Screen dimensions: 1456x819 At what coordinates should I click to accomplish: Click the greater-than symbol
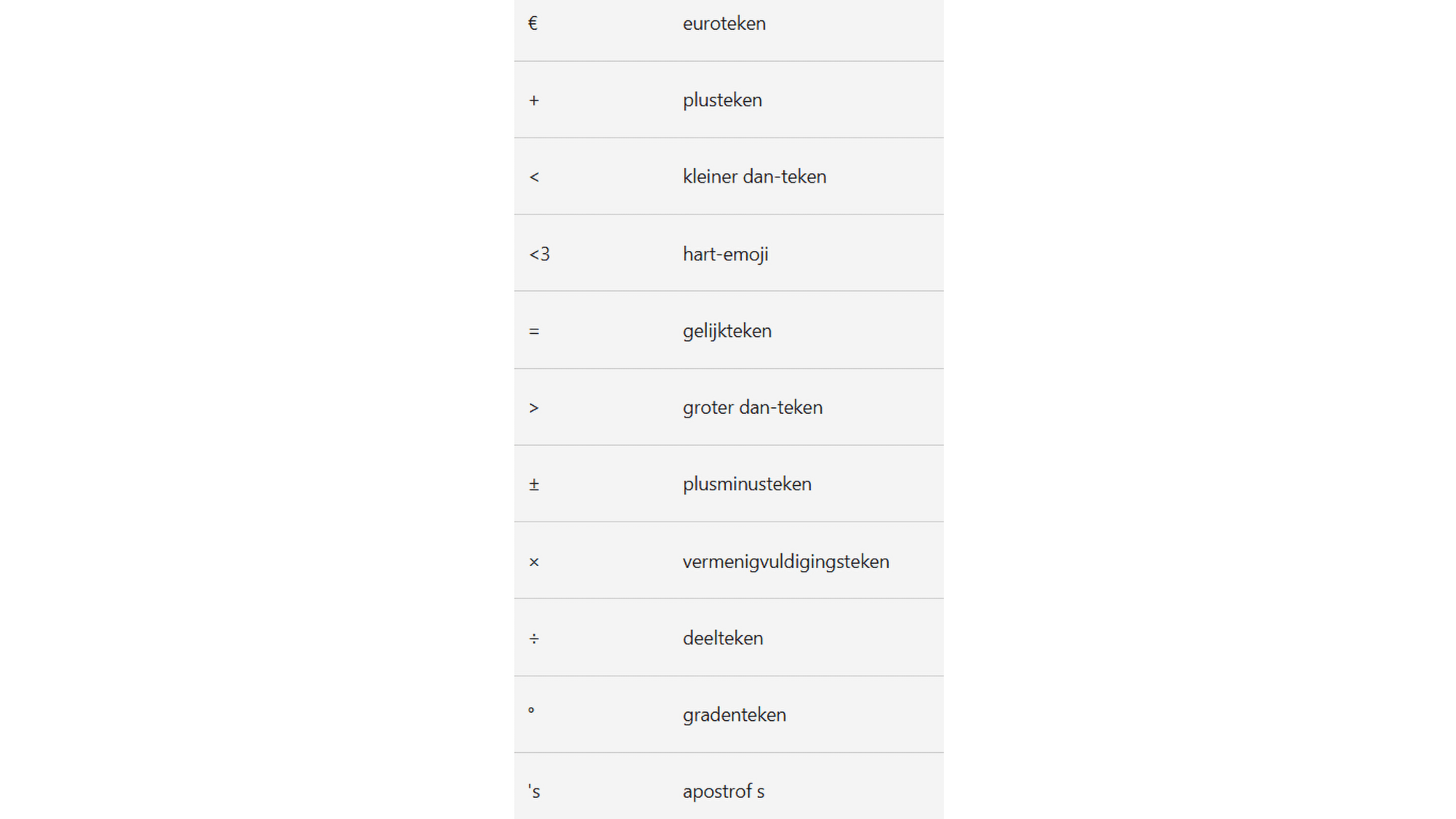[x=534, y=408]
